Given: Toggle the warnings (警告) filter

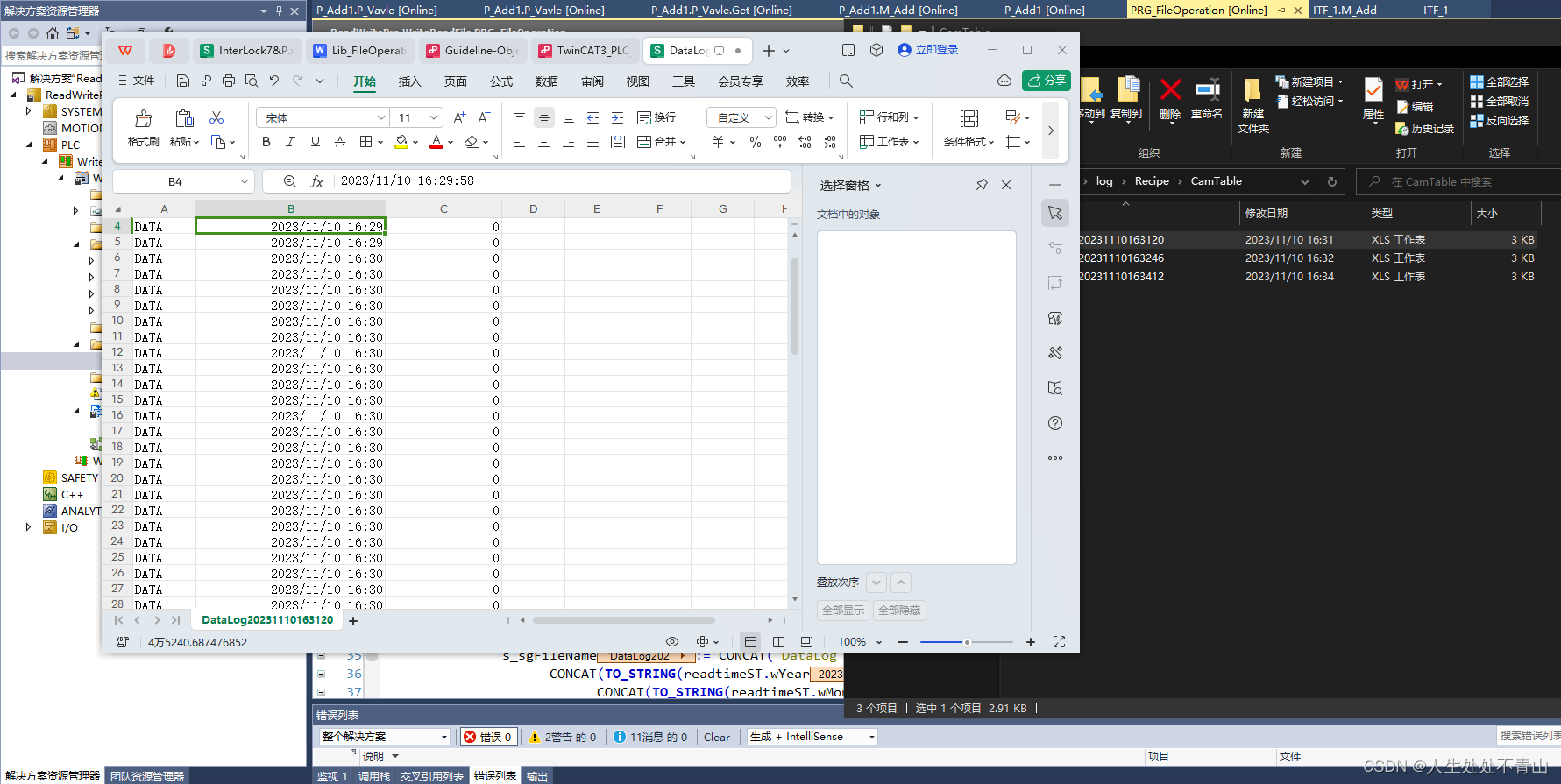Looking at the screenshot, I should pos(563,737).
